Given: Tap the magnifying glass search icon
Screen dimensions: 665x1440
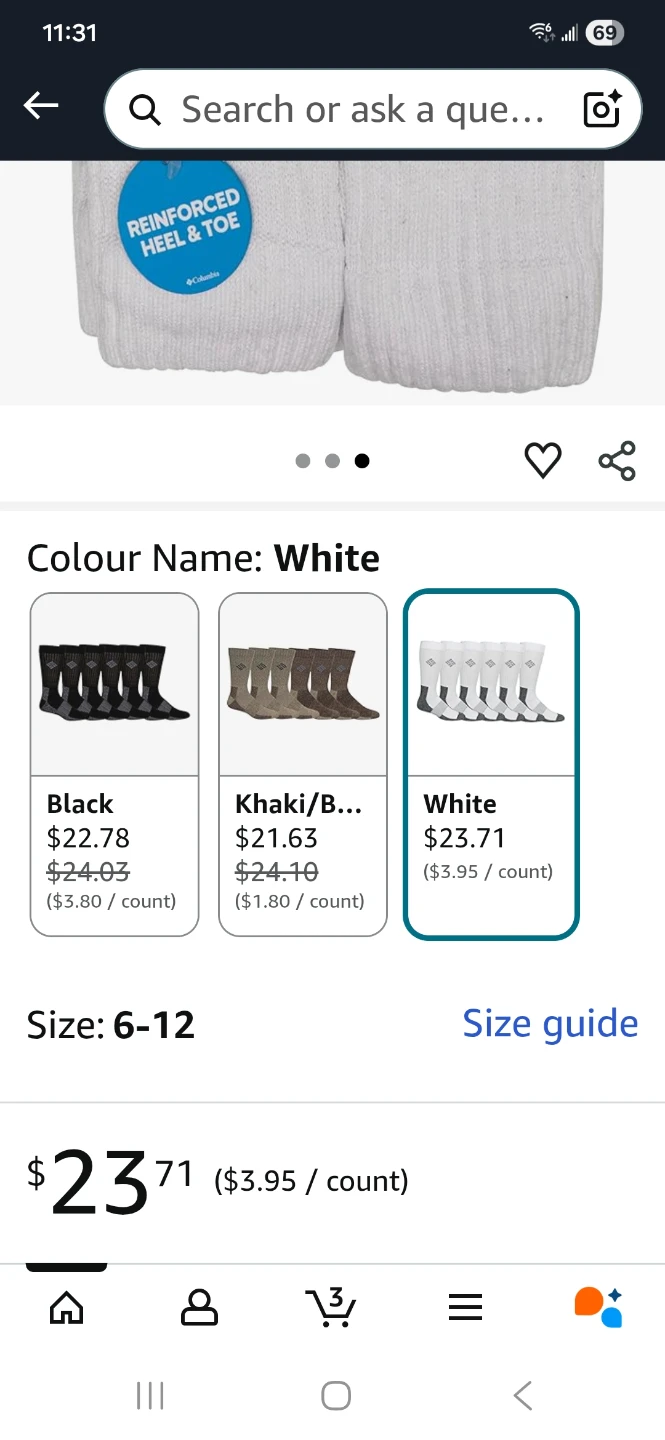Looking at the screenshot, I should tap(145, 110).
